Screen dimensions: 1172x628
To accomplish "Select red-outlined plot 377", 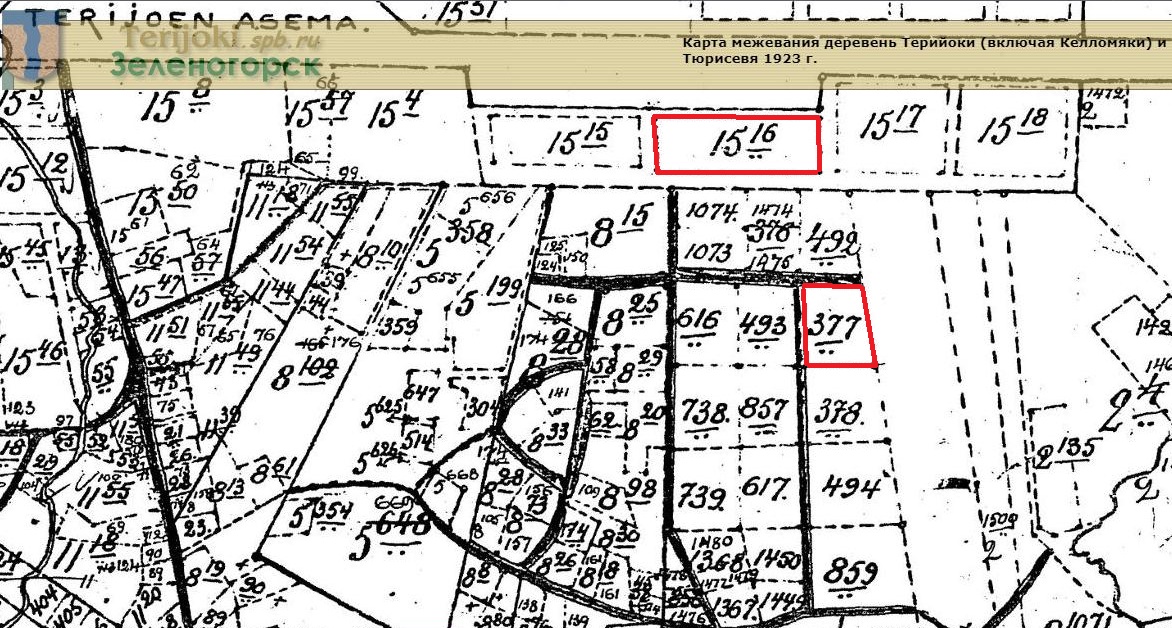I will click(x=840, y=326).
